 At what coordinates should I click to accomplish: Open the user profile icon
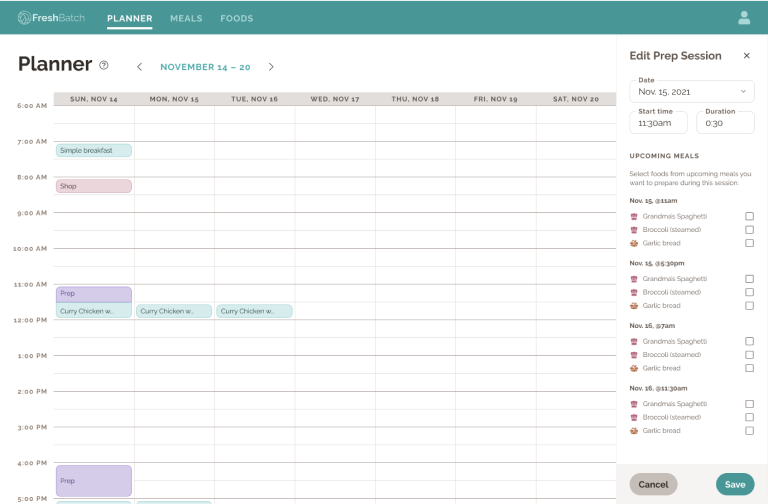pyautogui.click(x=744, y=18)
